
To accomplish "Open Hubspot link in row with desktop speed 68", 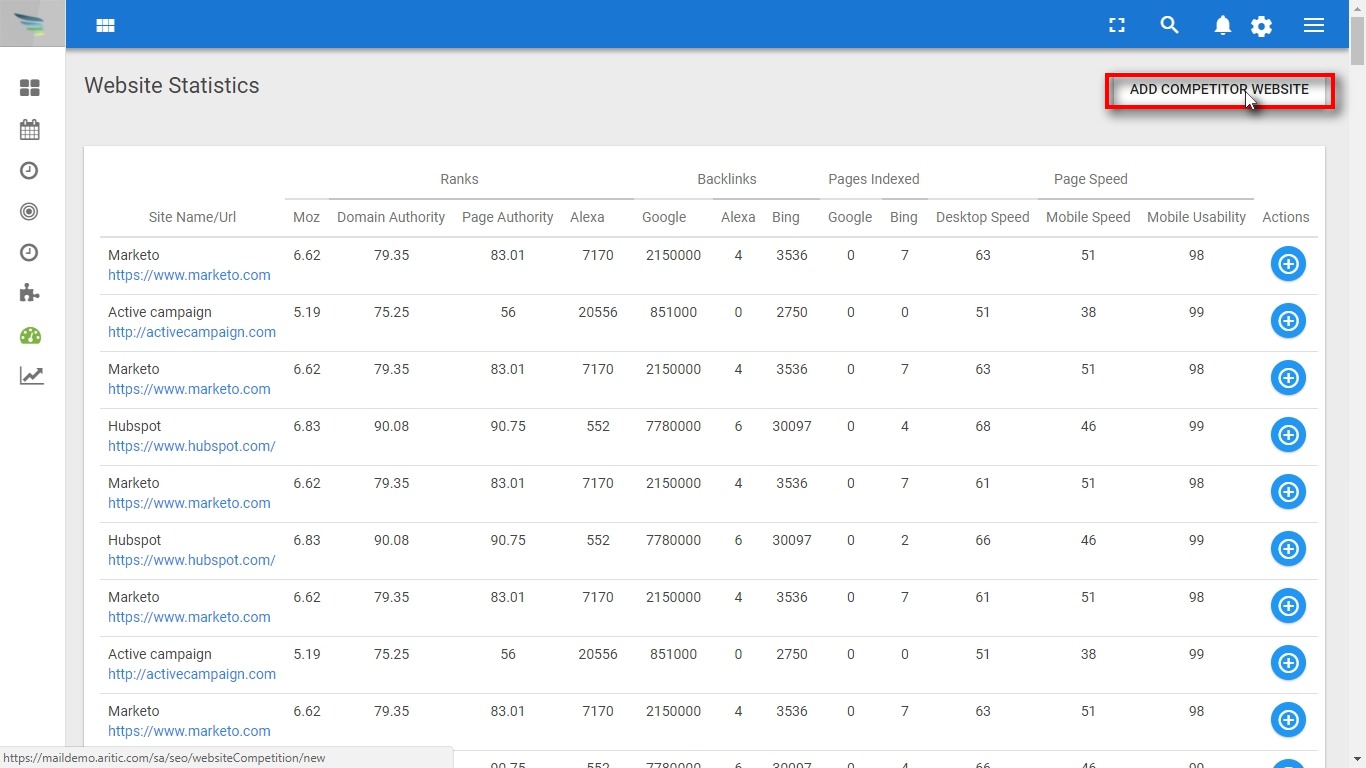I will (x=192, y=446).
